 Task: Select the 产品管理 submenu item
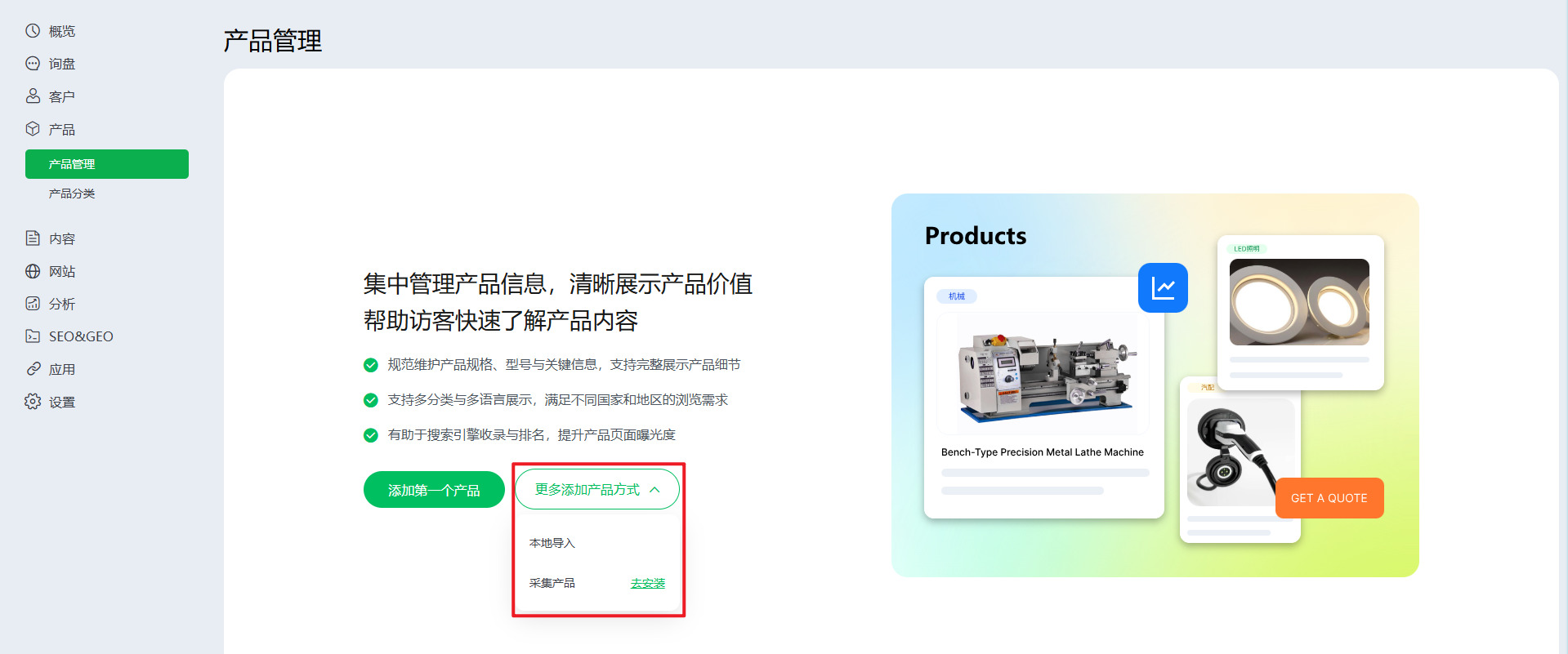[x=107, y=164]
